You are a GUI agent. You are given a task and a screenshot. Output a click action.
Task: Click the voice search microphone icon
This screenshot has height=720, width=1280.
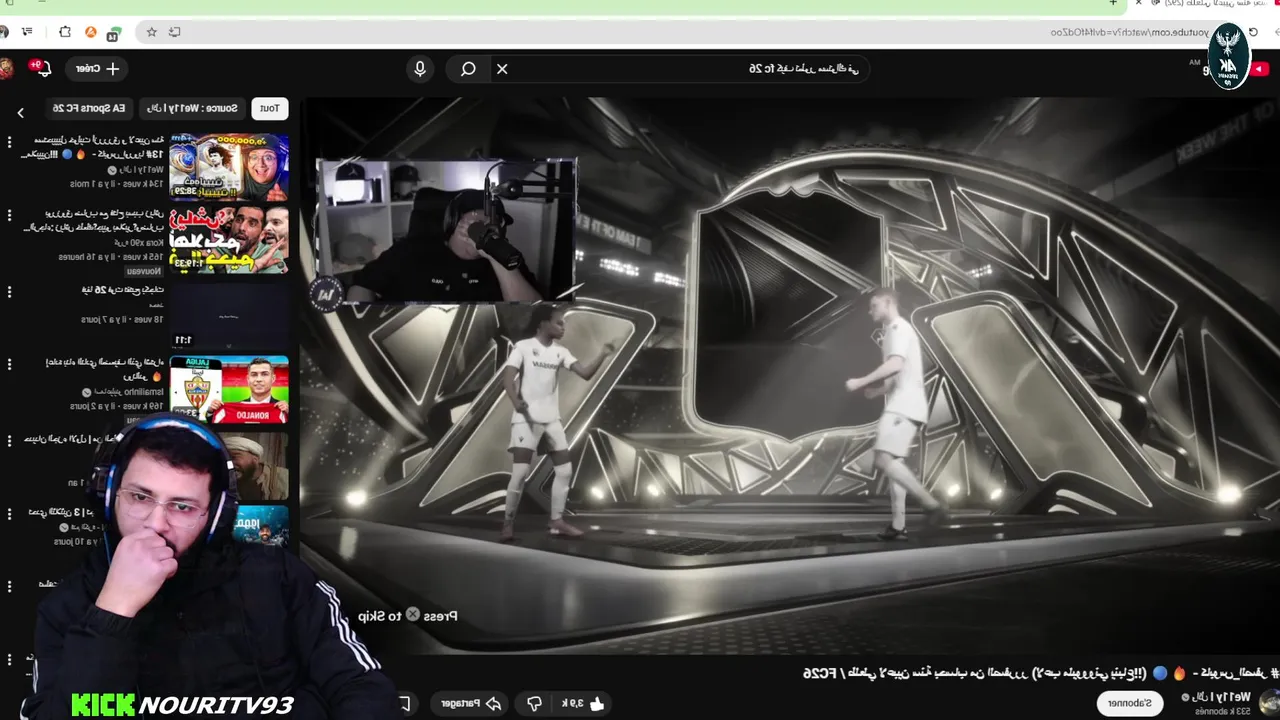(420, 69)
